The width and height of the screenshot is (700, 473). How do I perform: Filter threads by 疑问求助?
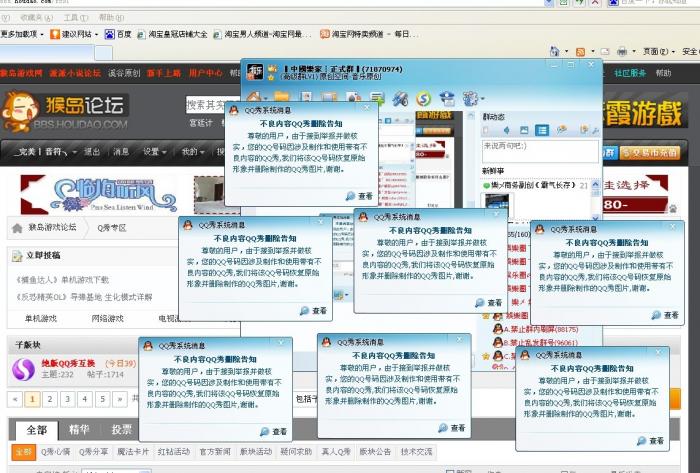pyautogui.click(x=296, y=452)
